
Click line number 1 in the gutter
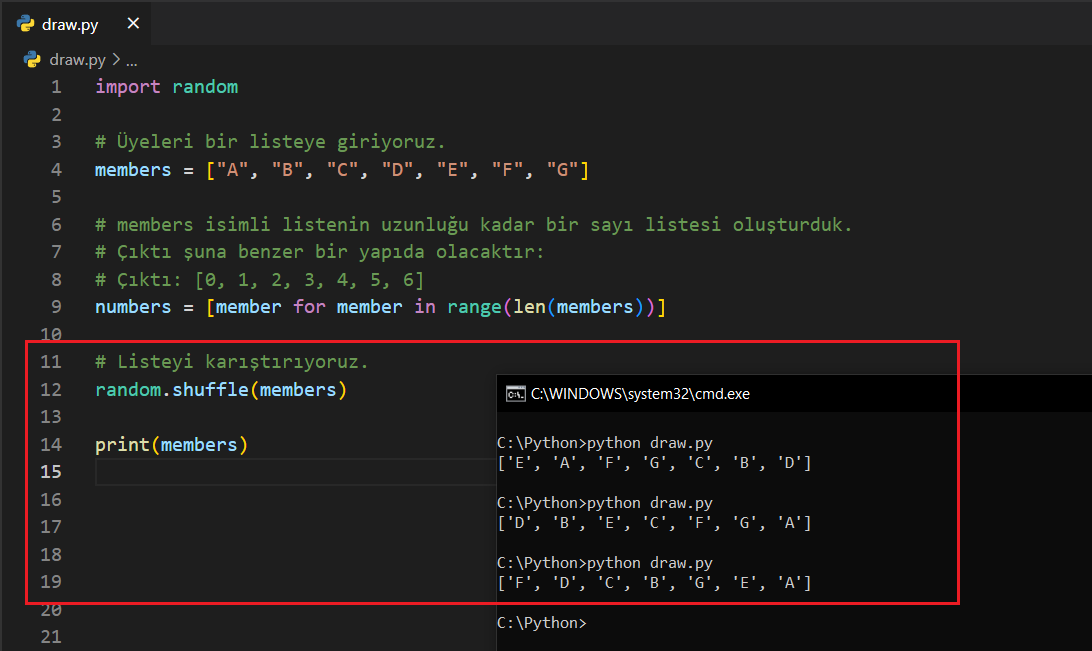(x=56, y=87)
